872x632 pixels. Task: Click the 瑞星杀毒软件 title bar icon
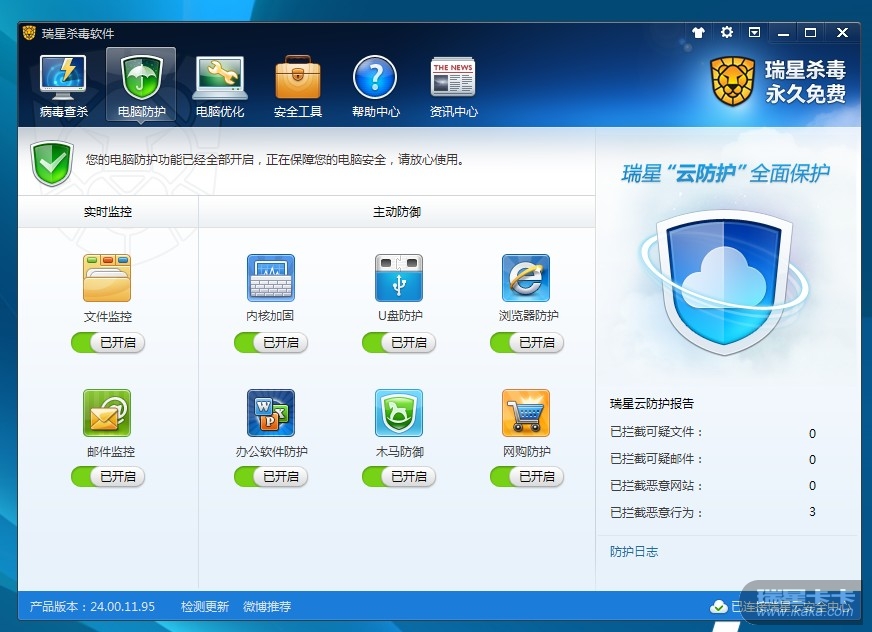pyautogui.click(x=29, y=33)
